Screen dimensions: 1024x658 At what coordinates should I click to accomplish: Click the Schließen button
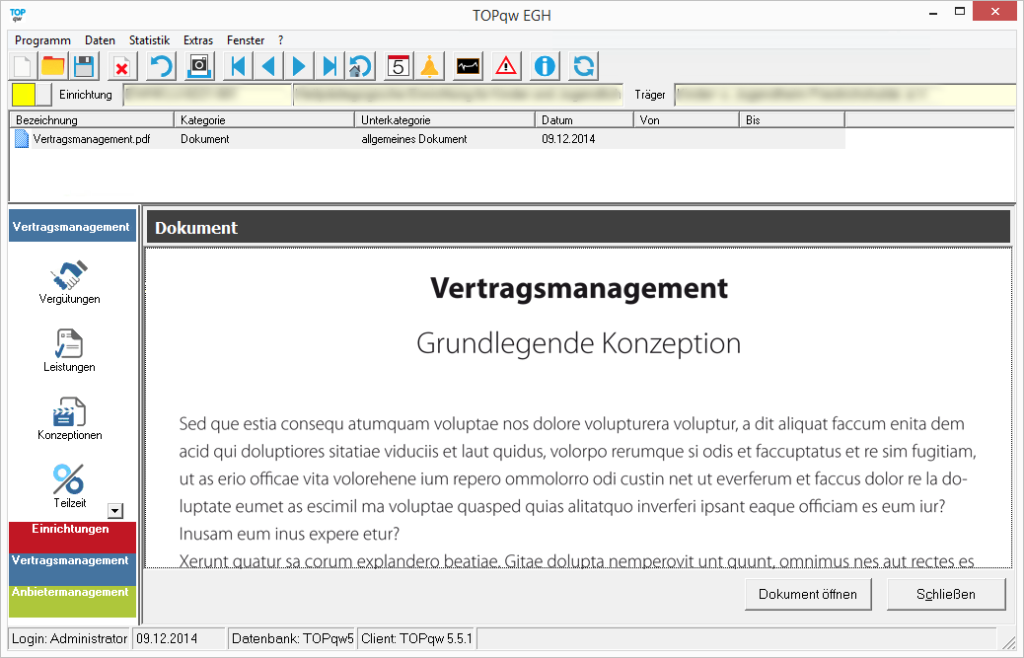(x=946, y=594)
